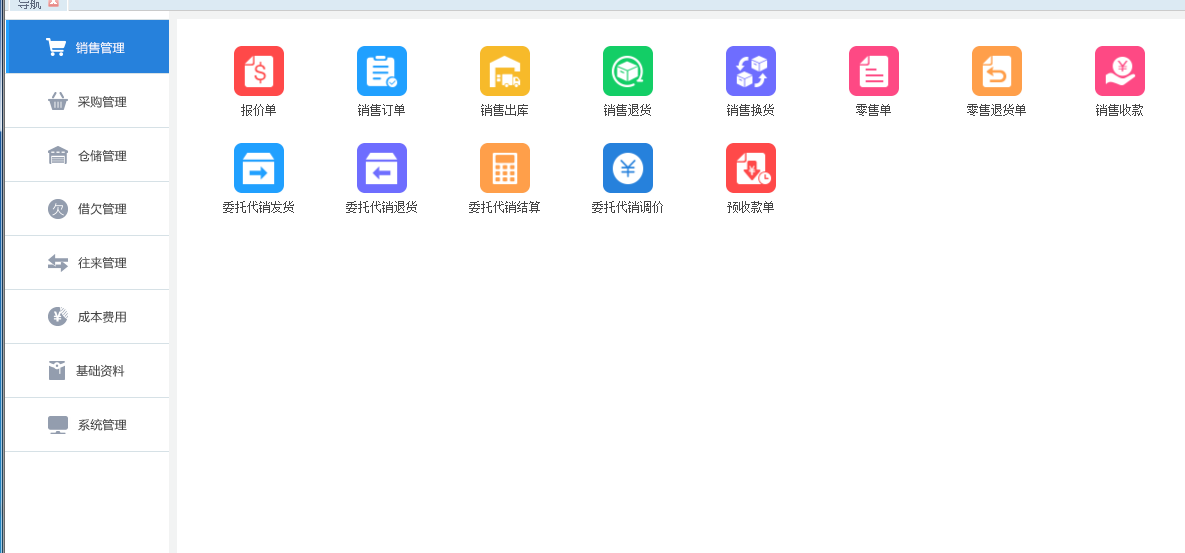1185x553 pixels.
Task: Open 系统管理 system settings section
Action: tap(87, 425)
